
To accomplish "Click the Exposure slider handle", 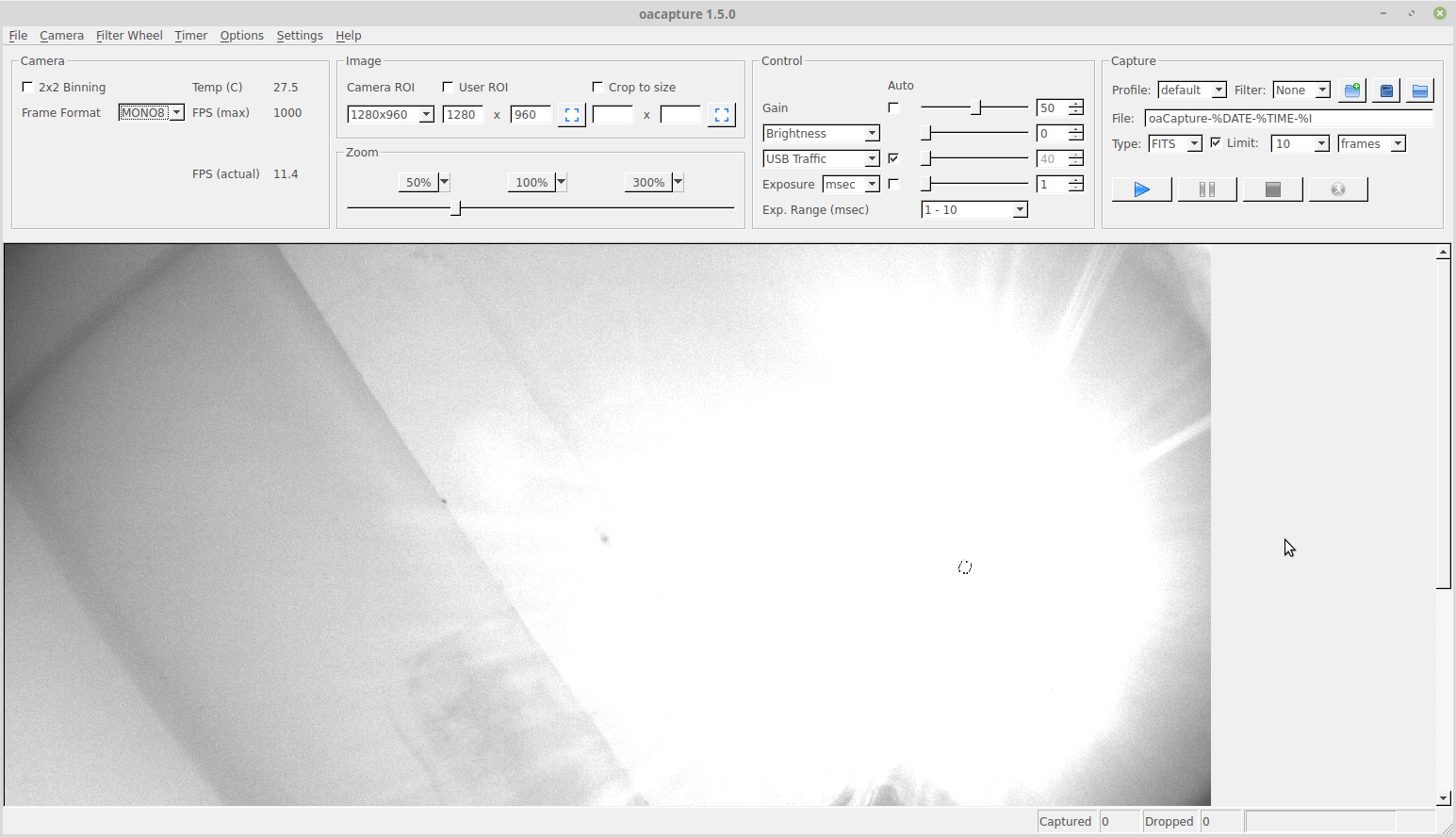I will pos(927,184).
